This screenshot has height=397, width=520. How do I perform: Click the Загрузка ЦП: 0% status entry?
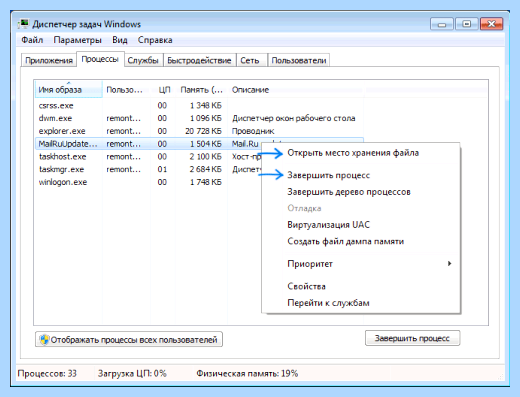[132, 373]
